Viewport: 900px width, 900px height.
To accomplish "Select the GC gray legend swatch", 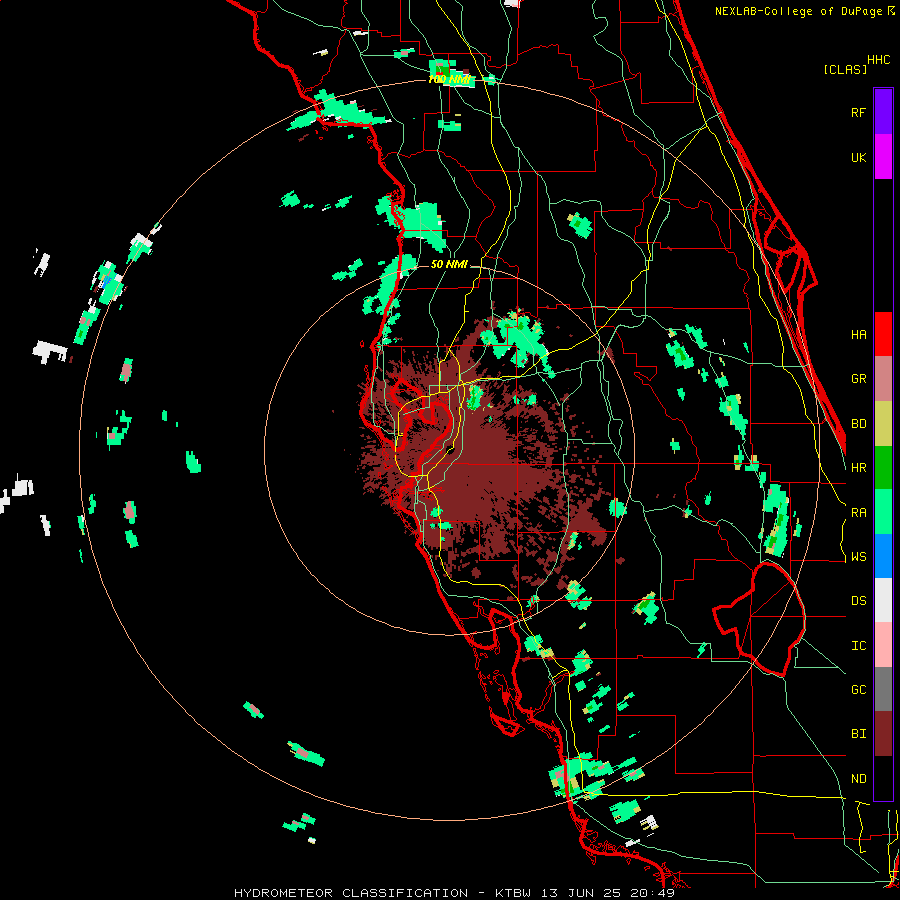I will [x=883, y=689].
